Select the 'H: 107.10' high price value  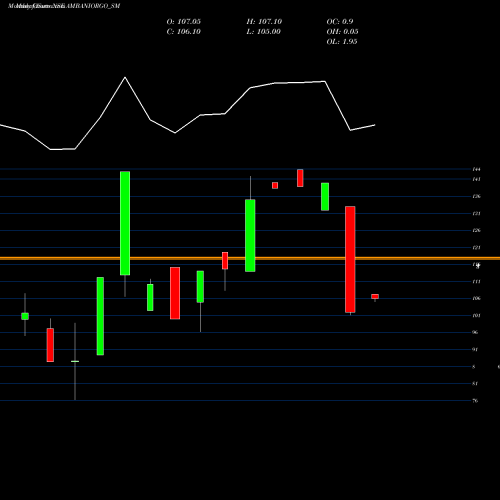(x=264, y=22)
